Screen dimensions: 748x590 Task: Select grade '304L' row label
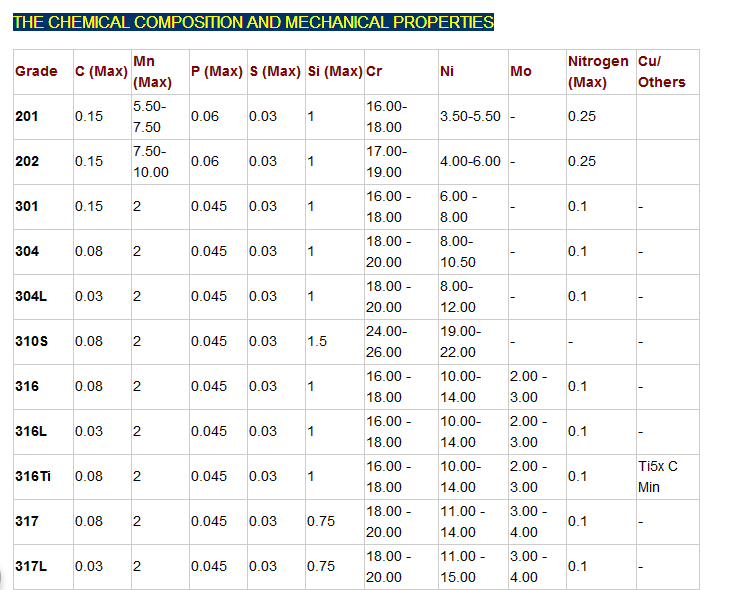click(31, 296)
